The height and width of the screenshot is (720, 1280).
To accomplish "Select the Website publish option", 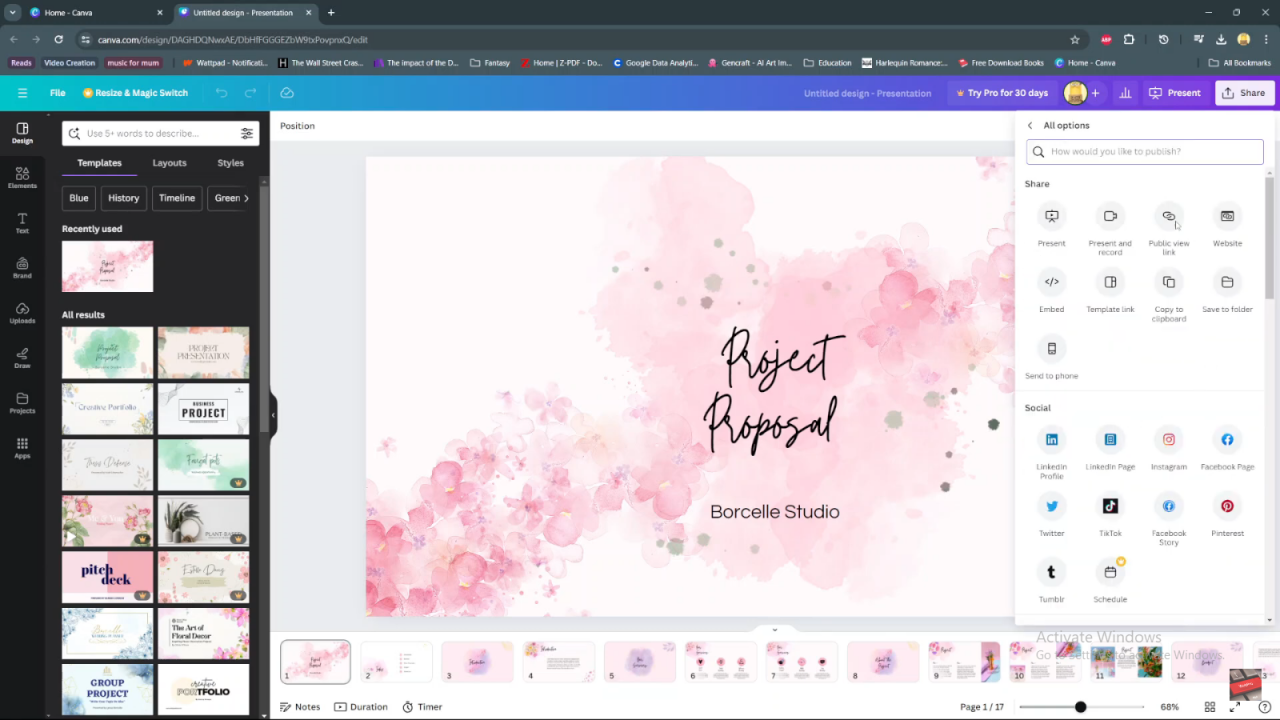I will [x=1227, y=226].
